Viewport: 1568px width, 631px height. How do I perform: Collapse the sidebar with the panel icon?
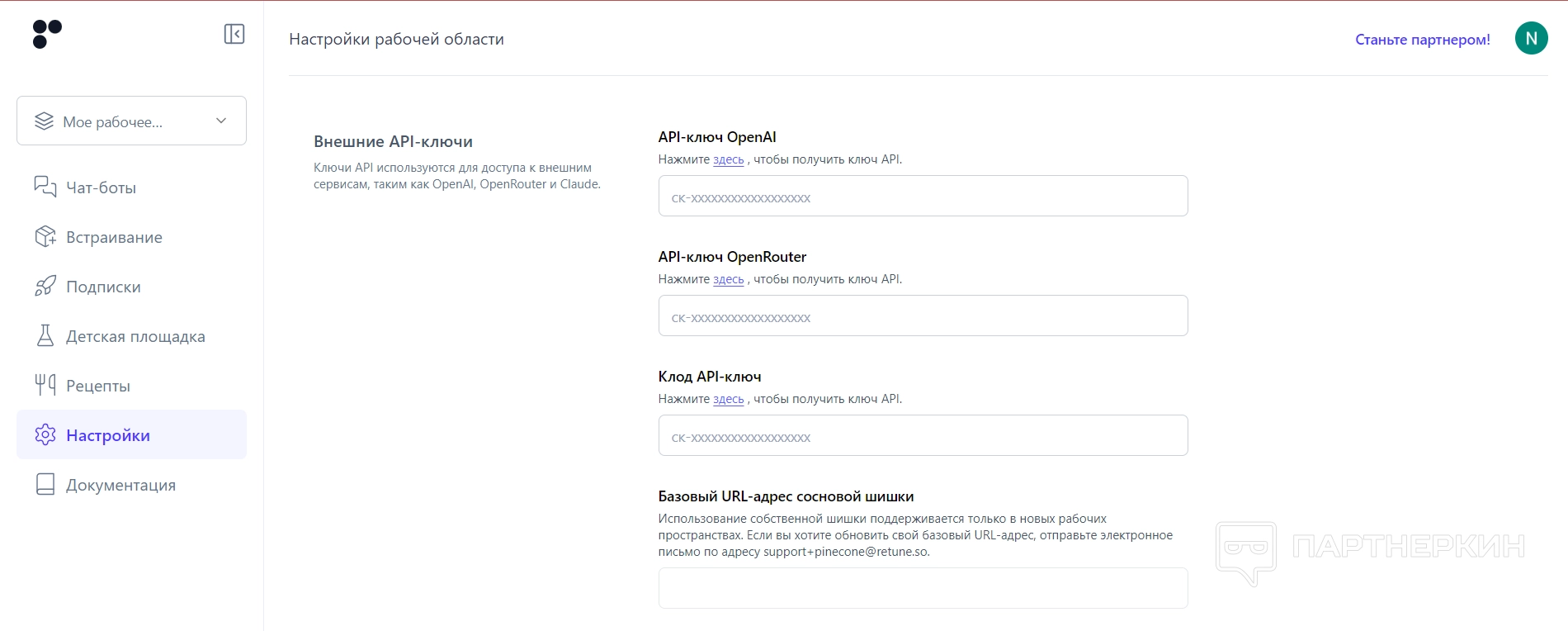[234, 34]
